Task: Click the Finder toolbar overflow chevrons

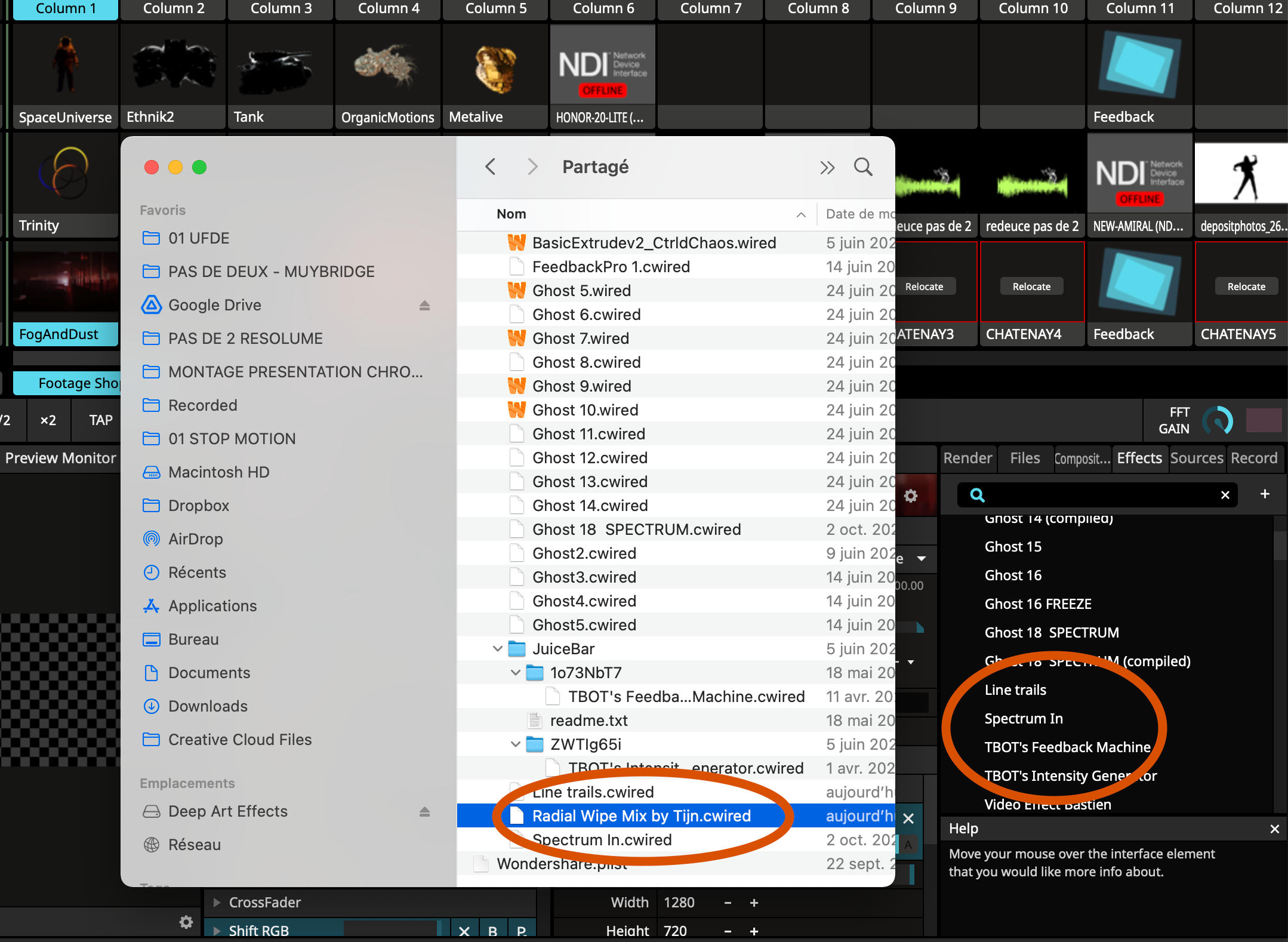Action: pos(827,168)
